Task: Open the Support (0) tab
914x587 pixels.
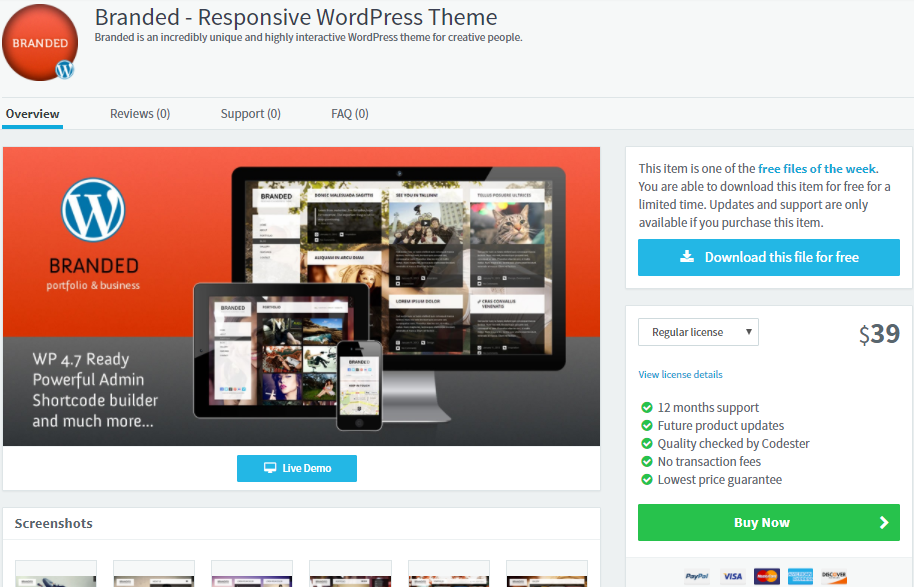Action: tap(250, 114)
